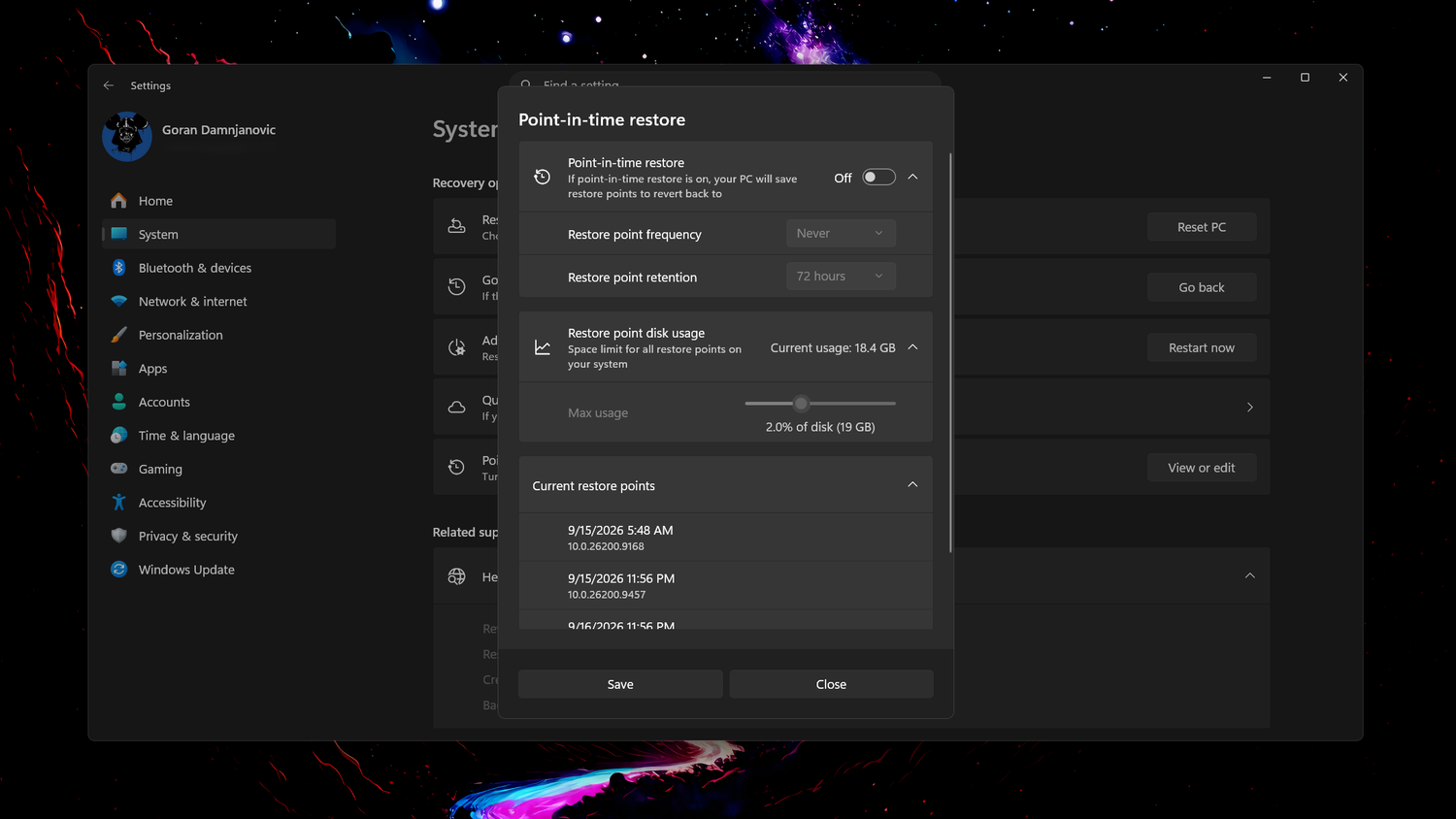Screen dimensions: 1456x819
Task: Collapse the Related support help section
Action: [1249, 575]
